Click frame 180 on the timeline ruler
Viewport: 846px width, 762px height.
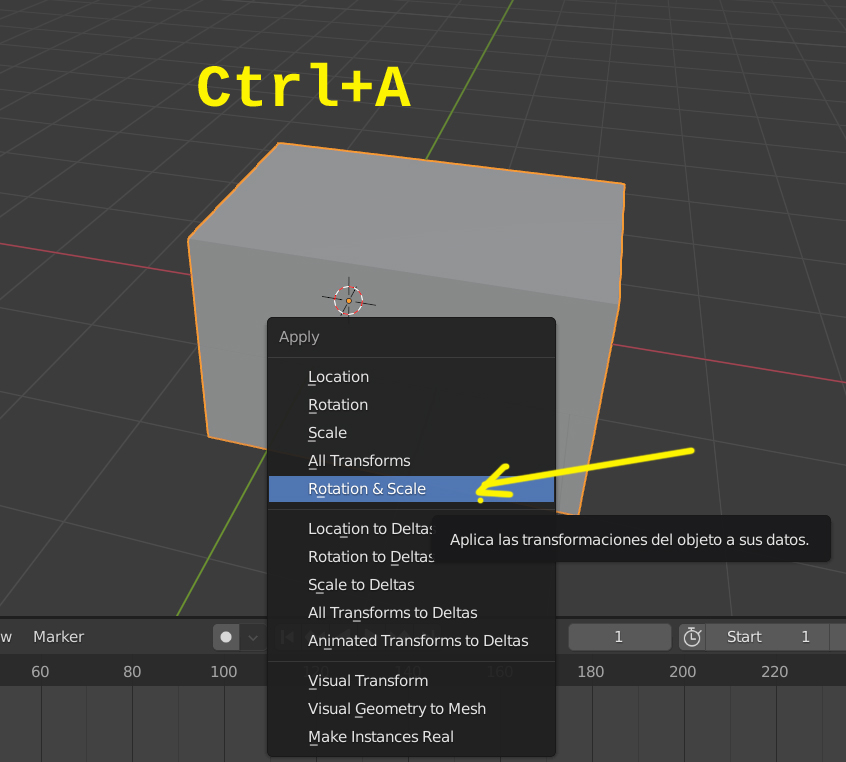(591, 672)
